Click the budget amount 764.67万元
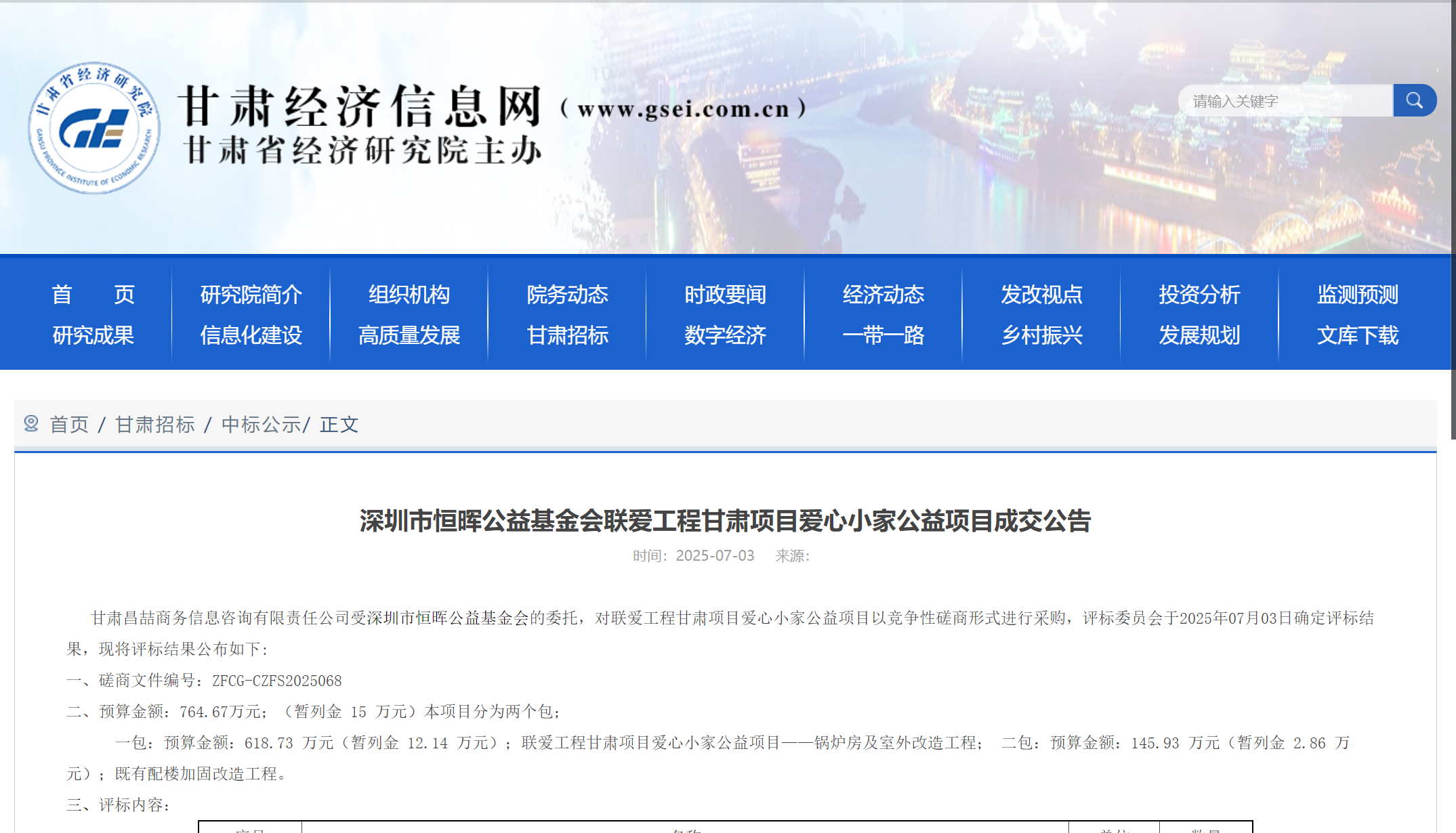Viewport: 1456px width, 833px height. (221, 712)
